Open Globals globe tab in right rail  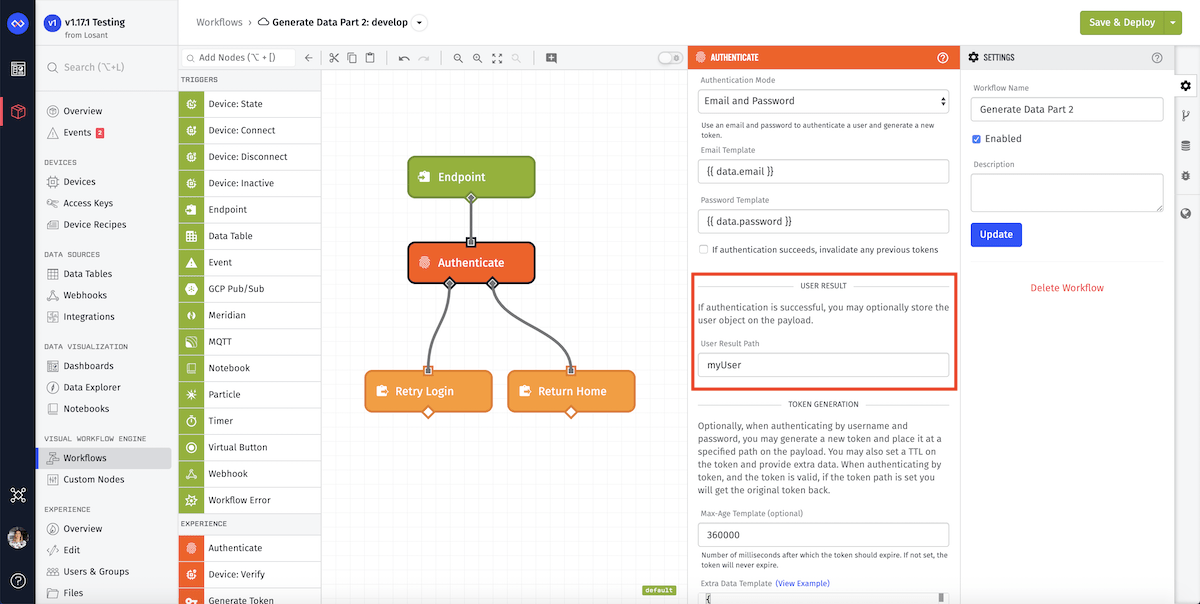tap(1186, 213)
